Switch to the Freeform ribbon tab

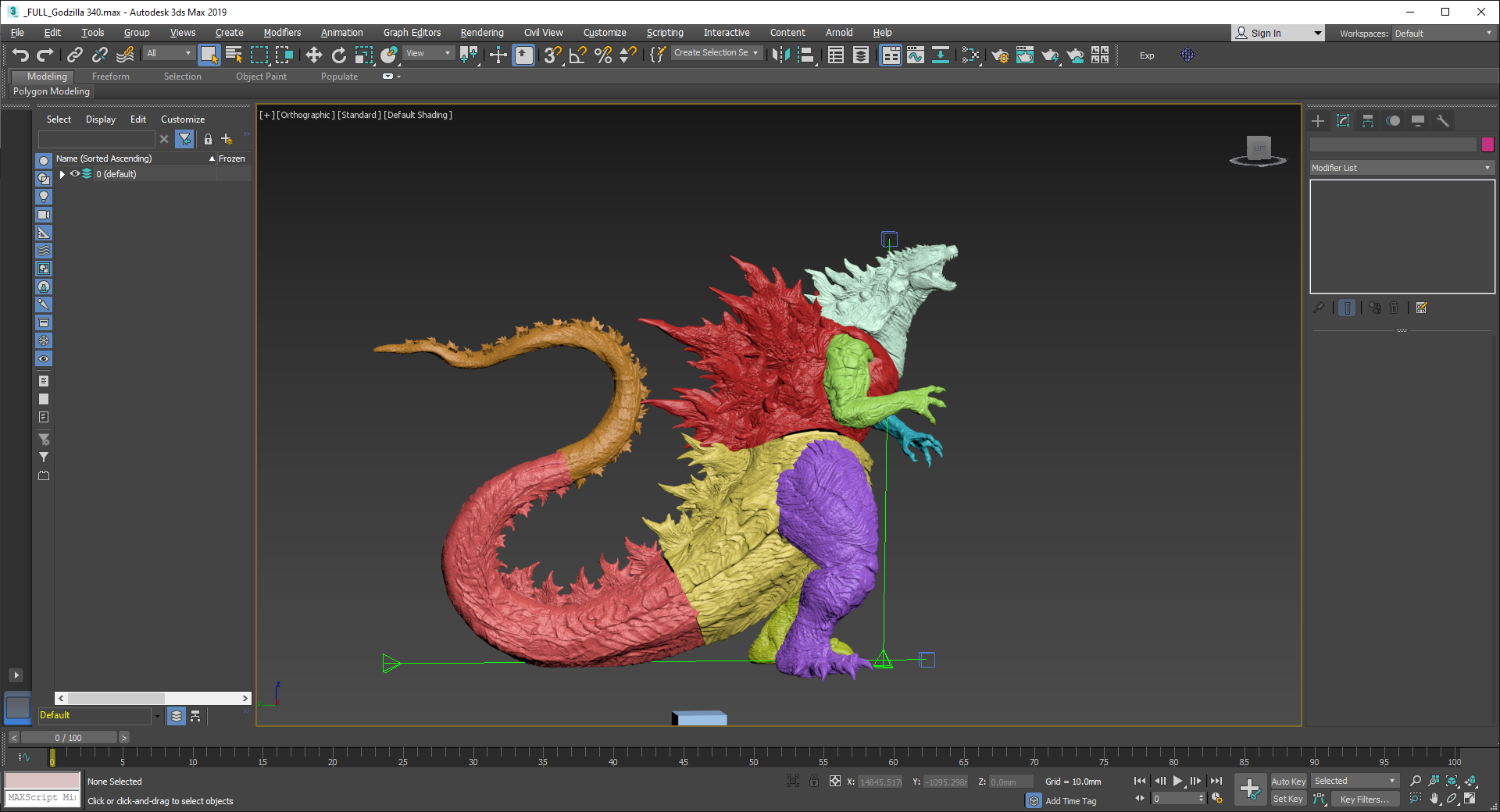coord(110,77)
